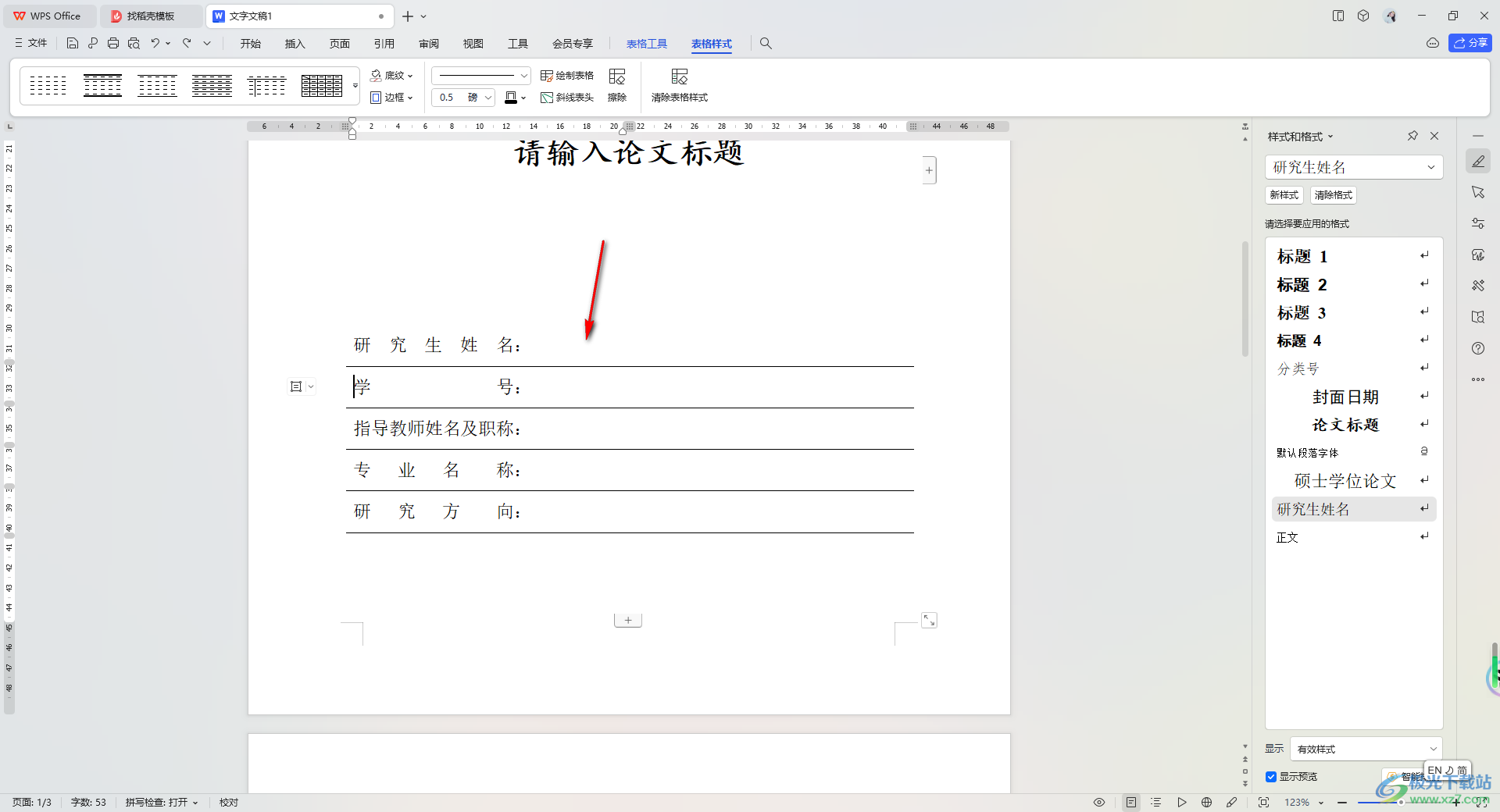Screen dimensions: 1500x812
Task: Click the zoom in plus icon
Action: click(1456, 803)
